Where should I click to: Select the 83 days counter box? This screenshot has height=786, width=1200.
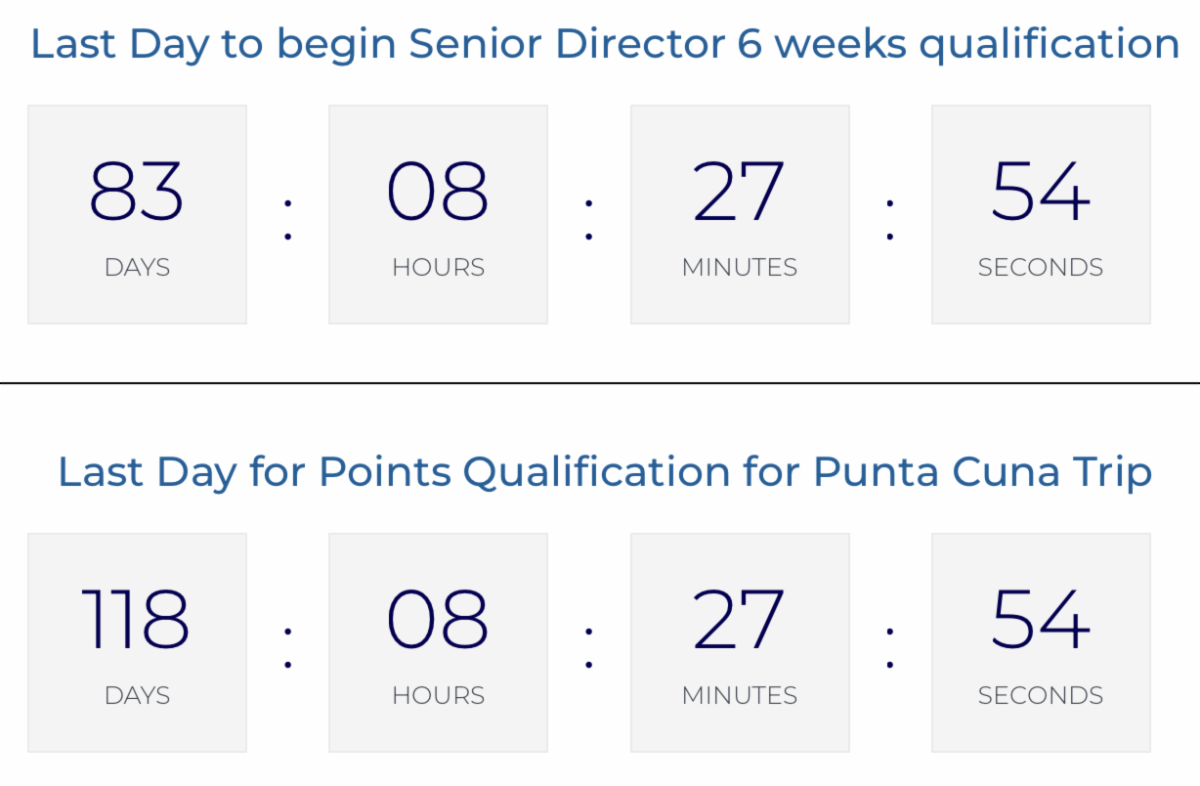137,214
